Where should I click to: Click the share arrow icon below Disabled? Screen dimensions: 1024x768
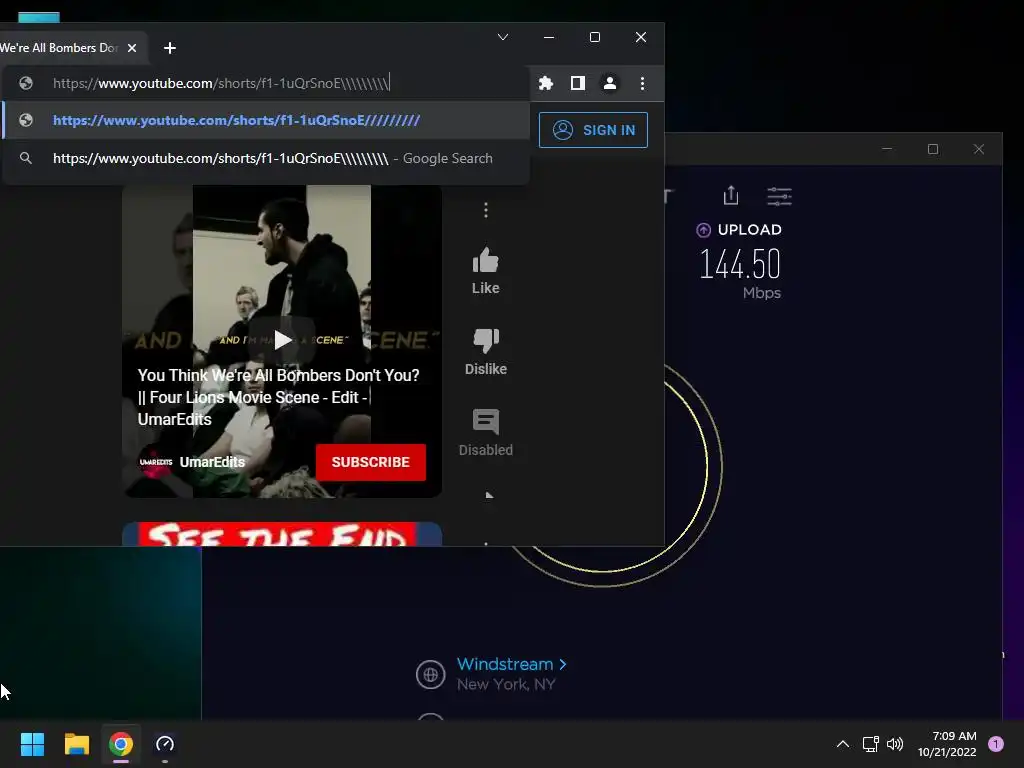(489, 495)
